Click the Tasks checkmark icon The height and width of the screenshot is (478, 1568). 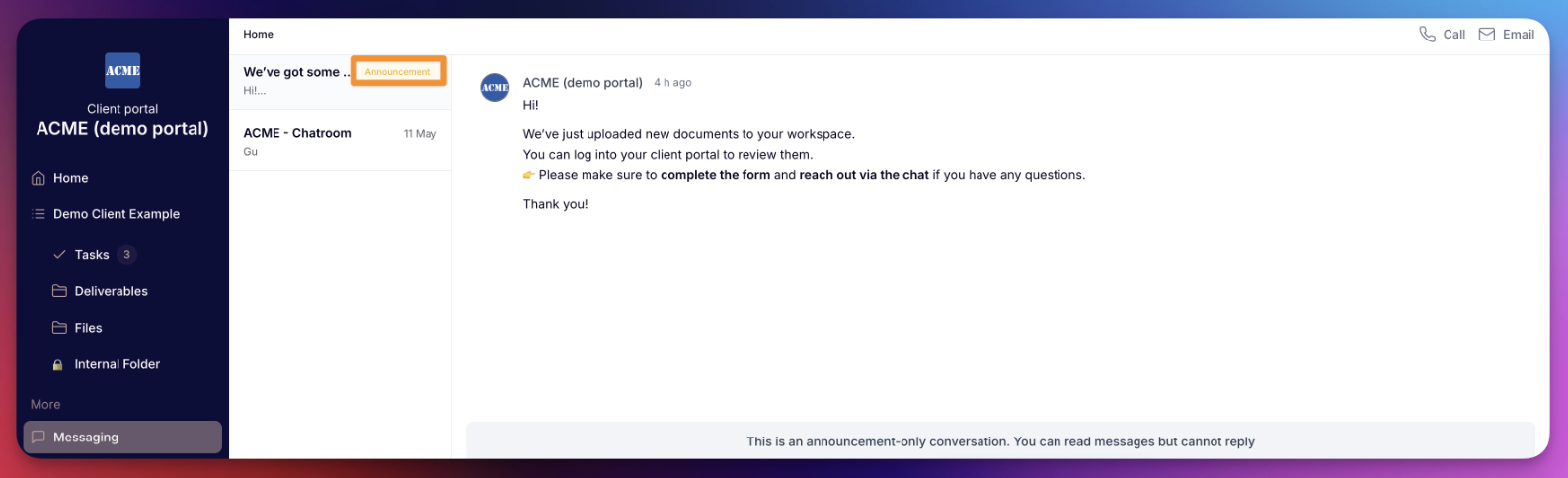(x=59, y=255)
